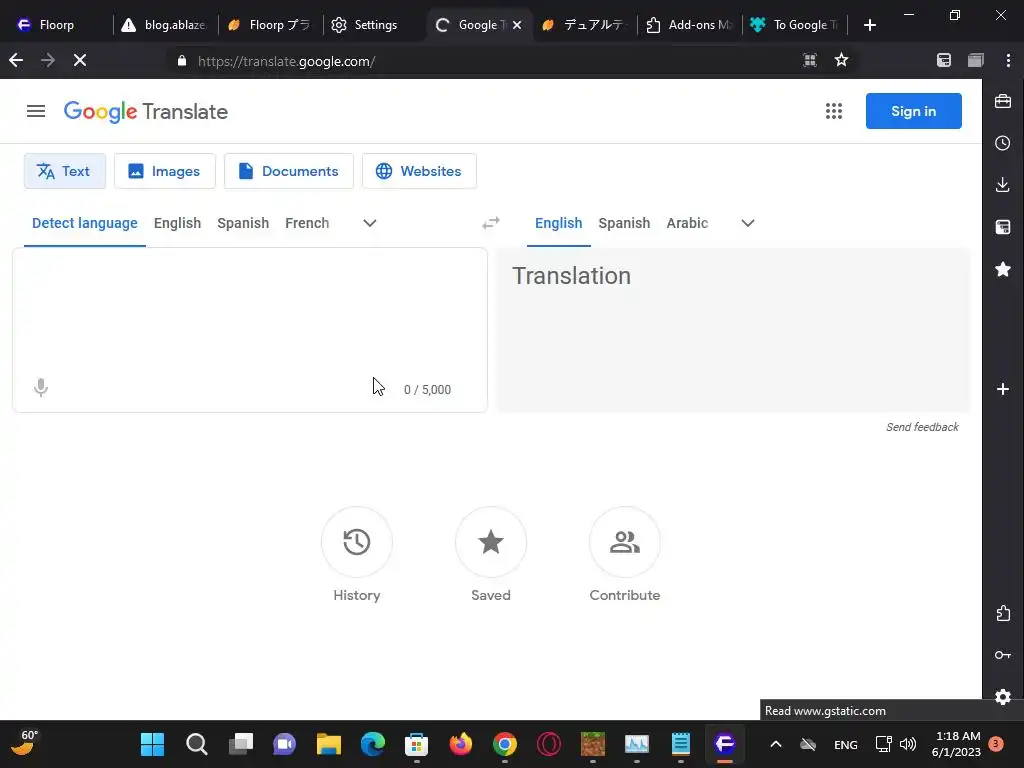
Task: Switch to the blog.ablaze tab
Action: point(166,25)
